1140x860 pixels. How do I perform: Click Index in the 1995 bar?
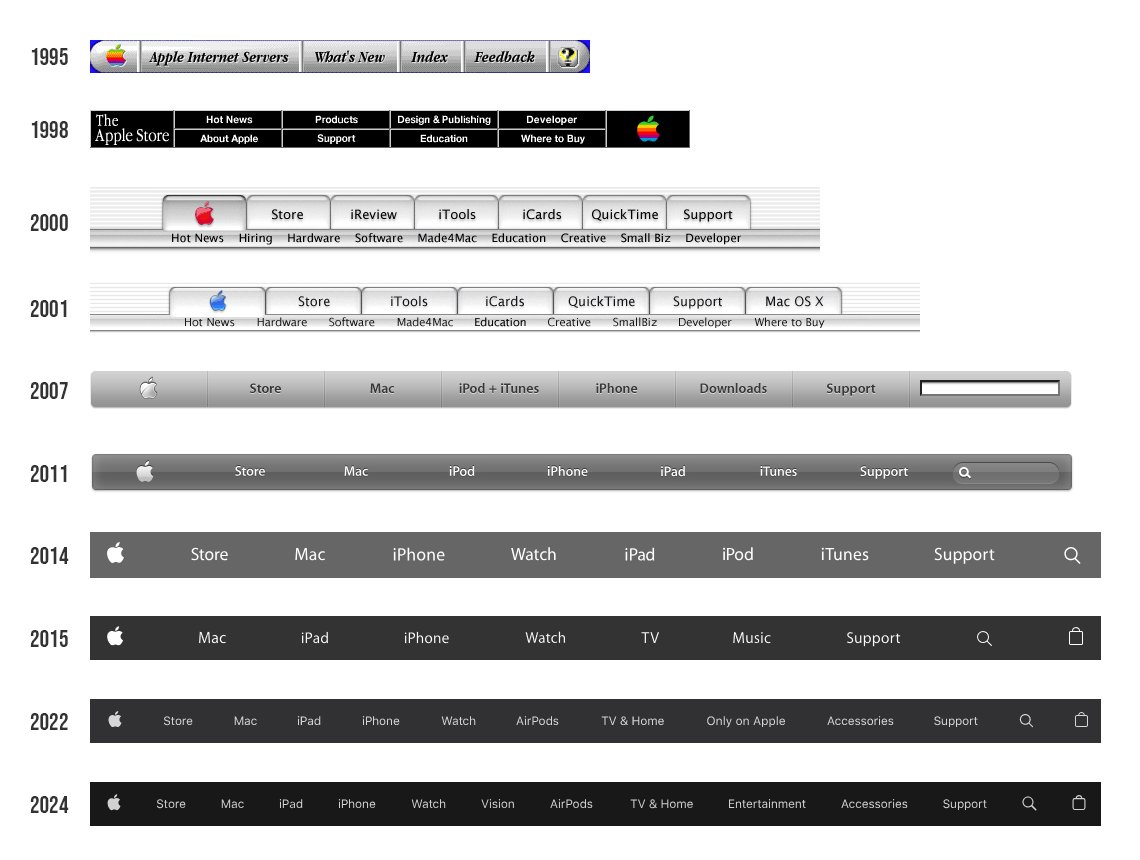[430, 57]
